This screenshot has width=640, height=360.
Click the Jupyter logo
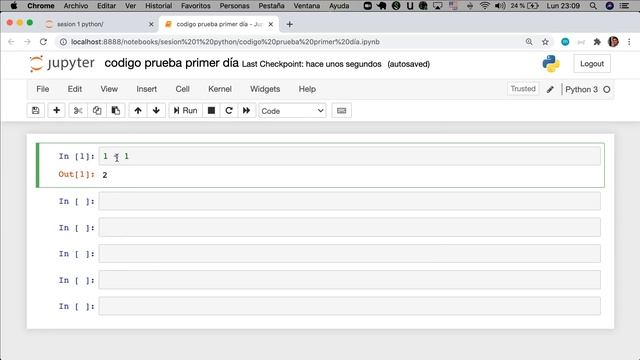pyautogui.click(x=62, y=64)
